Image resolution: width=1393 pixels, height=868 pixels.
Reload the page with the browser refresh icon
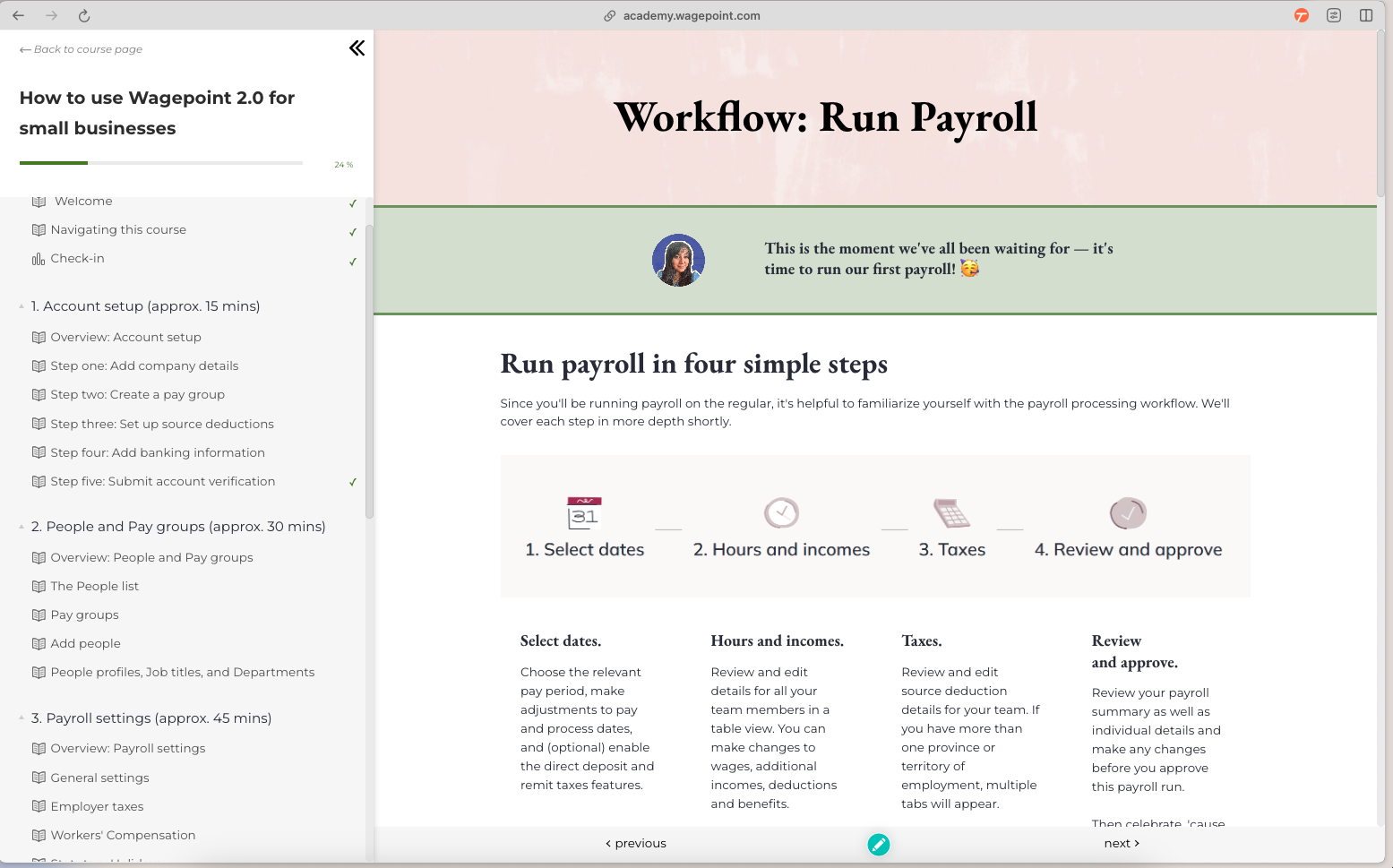pos(84,15)
